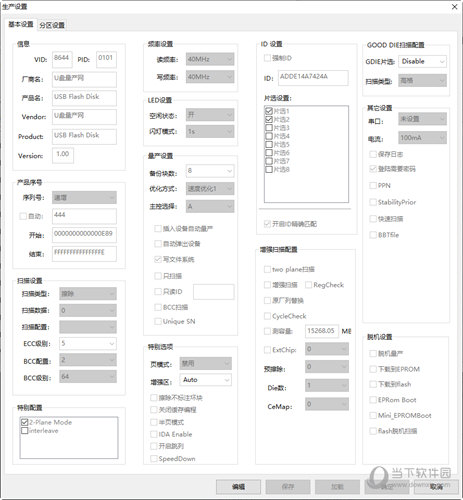Click the 开始 serial number field
This screenshot has width=463, height=500.
(84, 235)
